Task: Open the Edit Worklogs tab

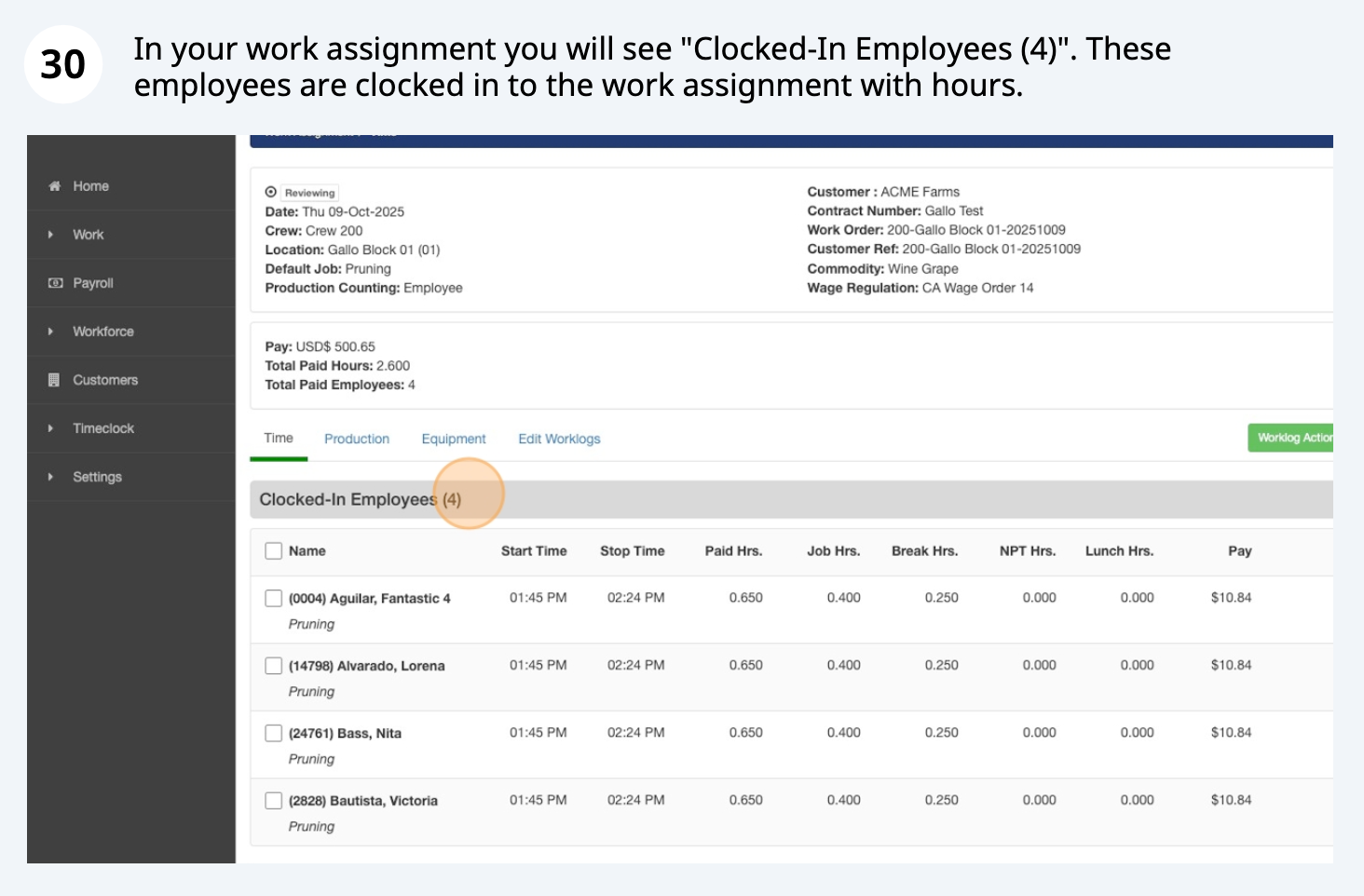Action: pos(559,439)
